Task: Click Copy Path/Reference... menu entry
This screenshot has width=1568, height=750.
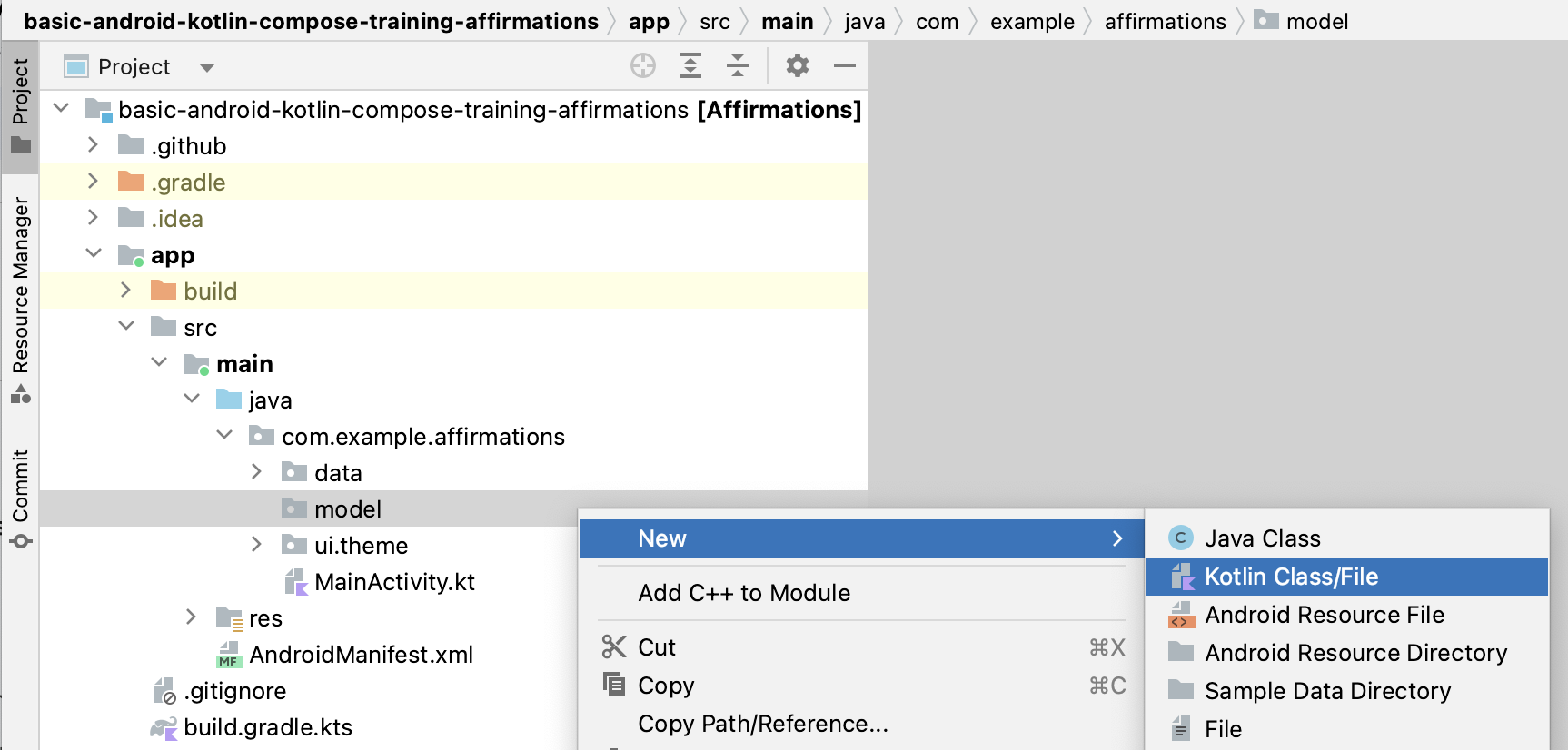Action: click(762, 724)
